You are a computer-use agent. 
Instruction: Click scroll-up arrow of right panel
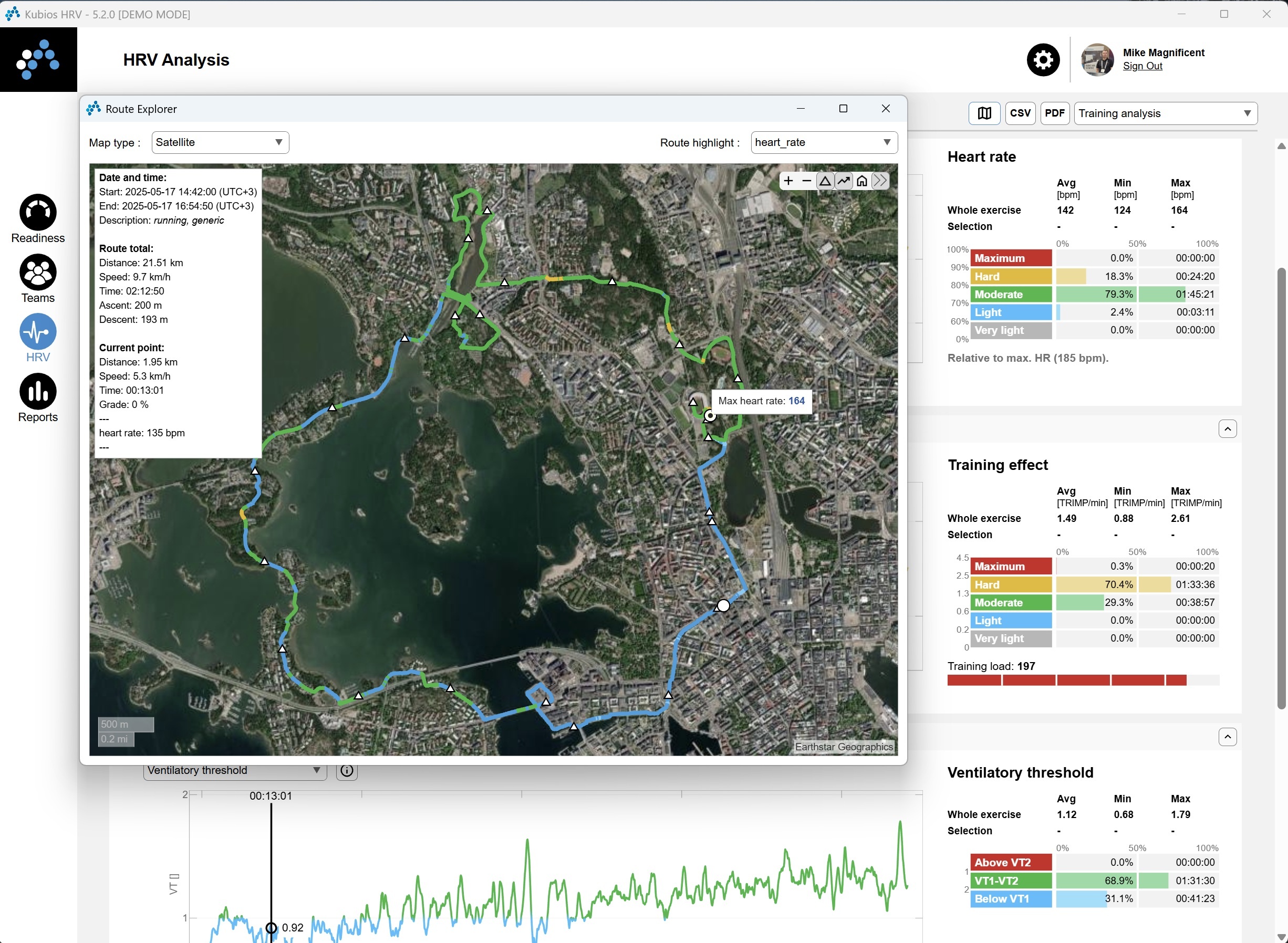tap(1281, 146)
